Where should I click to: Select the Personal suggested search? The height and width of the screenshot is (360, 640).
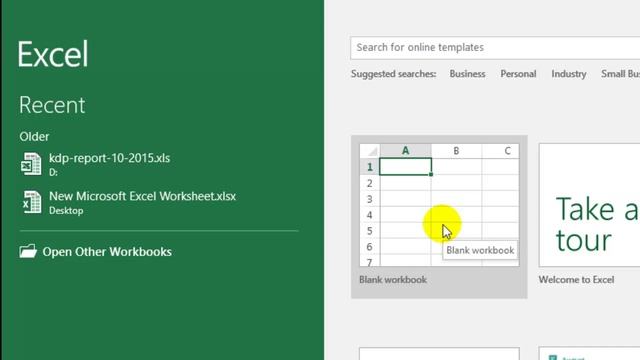coord(518,74)
